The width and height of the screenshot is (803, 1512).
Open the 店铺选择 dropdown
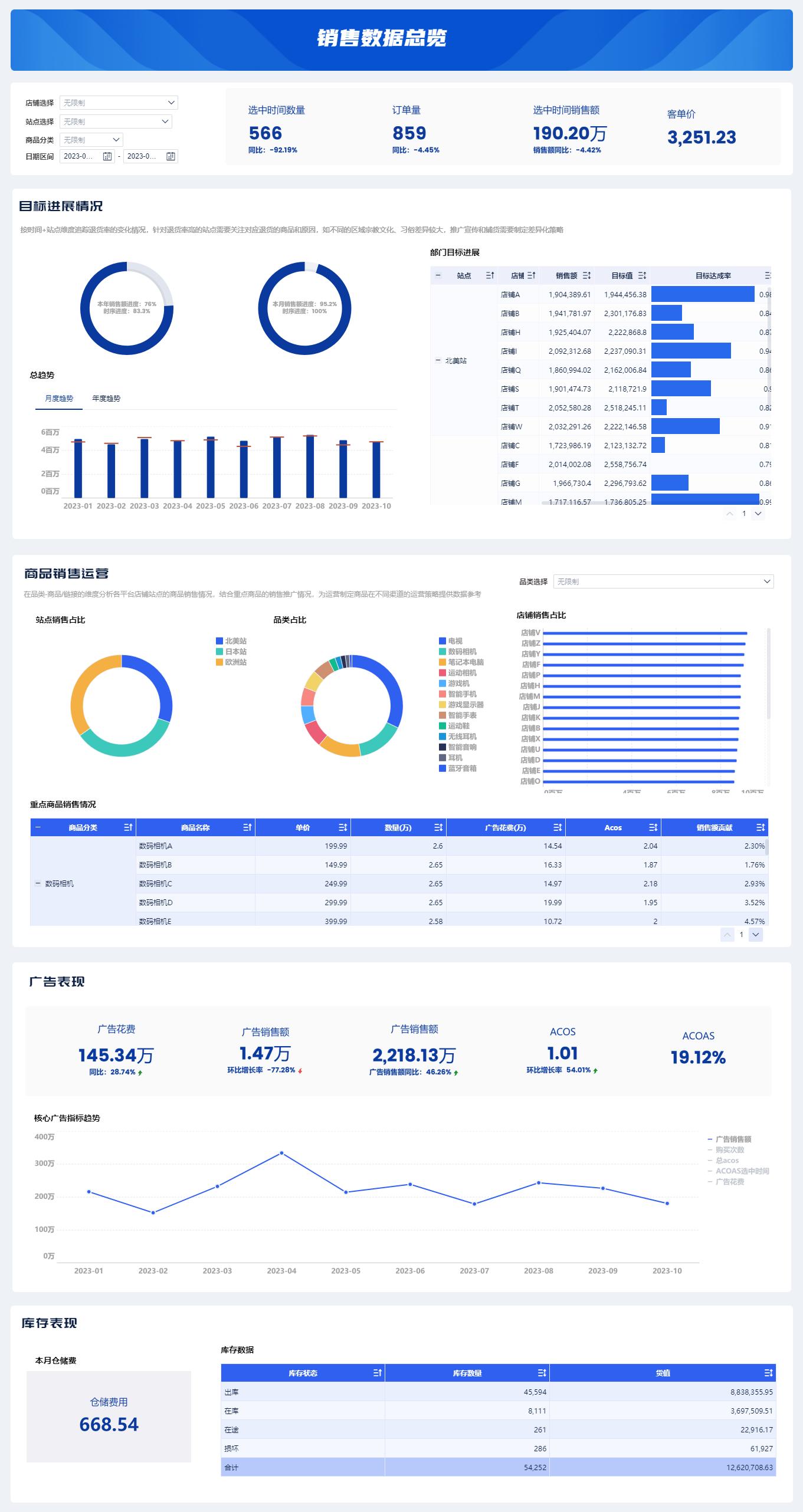click(x=119, y=103)
